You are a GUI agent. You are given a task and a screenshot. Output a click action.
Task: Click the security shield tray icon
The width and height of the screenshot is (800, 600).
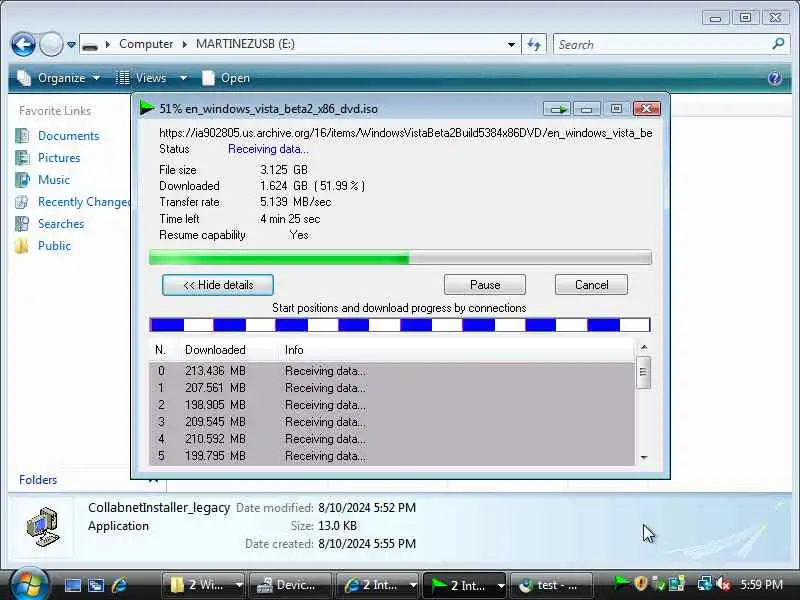pos(641,584)
